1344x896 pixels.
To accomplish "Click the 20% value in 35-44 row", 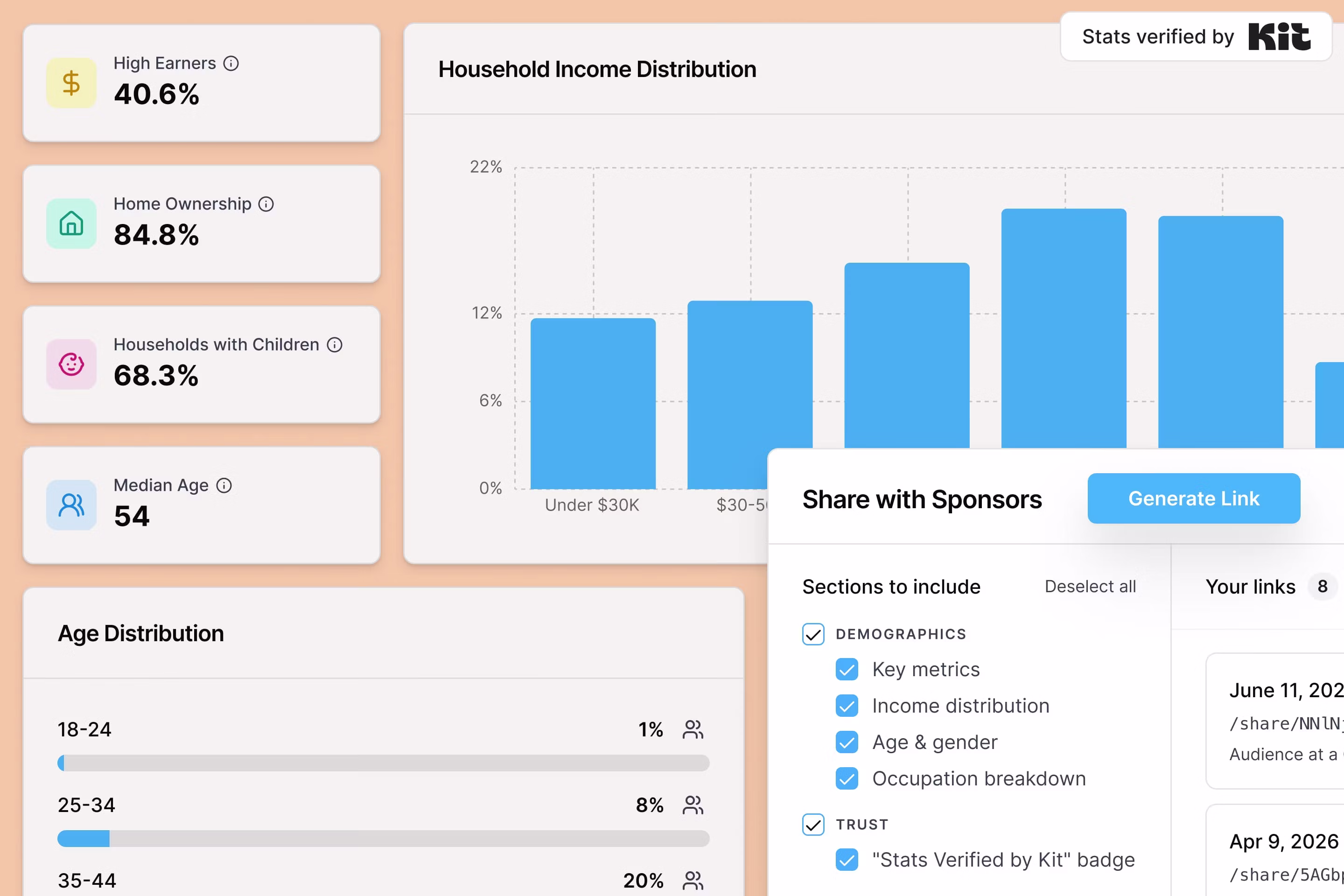I will point(644,881).
